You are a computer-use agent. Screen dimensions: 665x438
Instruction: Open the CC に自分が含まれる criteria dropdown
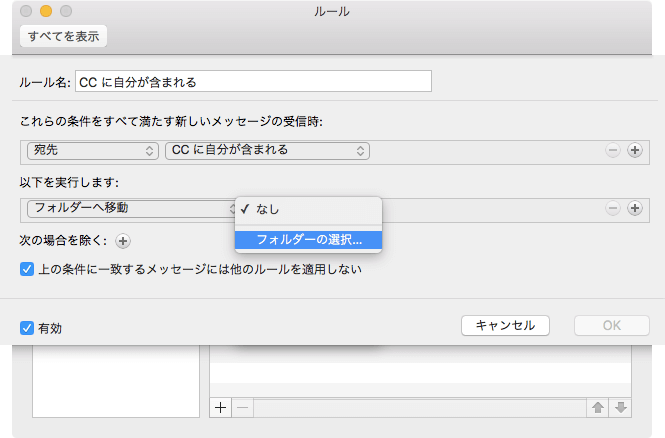pos(267,151)
